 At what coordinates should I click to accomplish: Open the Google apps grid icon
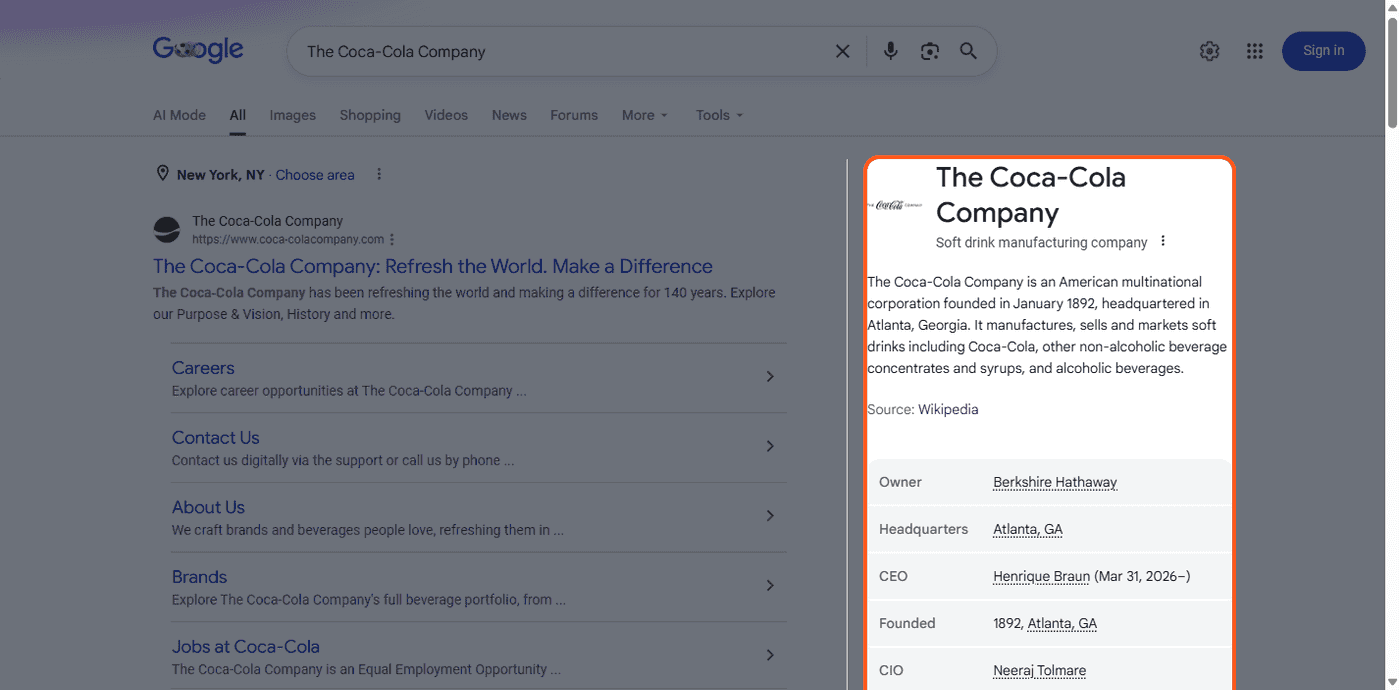tap(1254, 51)
